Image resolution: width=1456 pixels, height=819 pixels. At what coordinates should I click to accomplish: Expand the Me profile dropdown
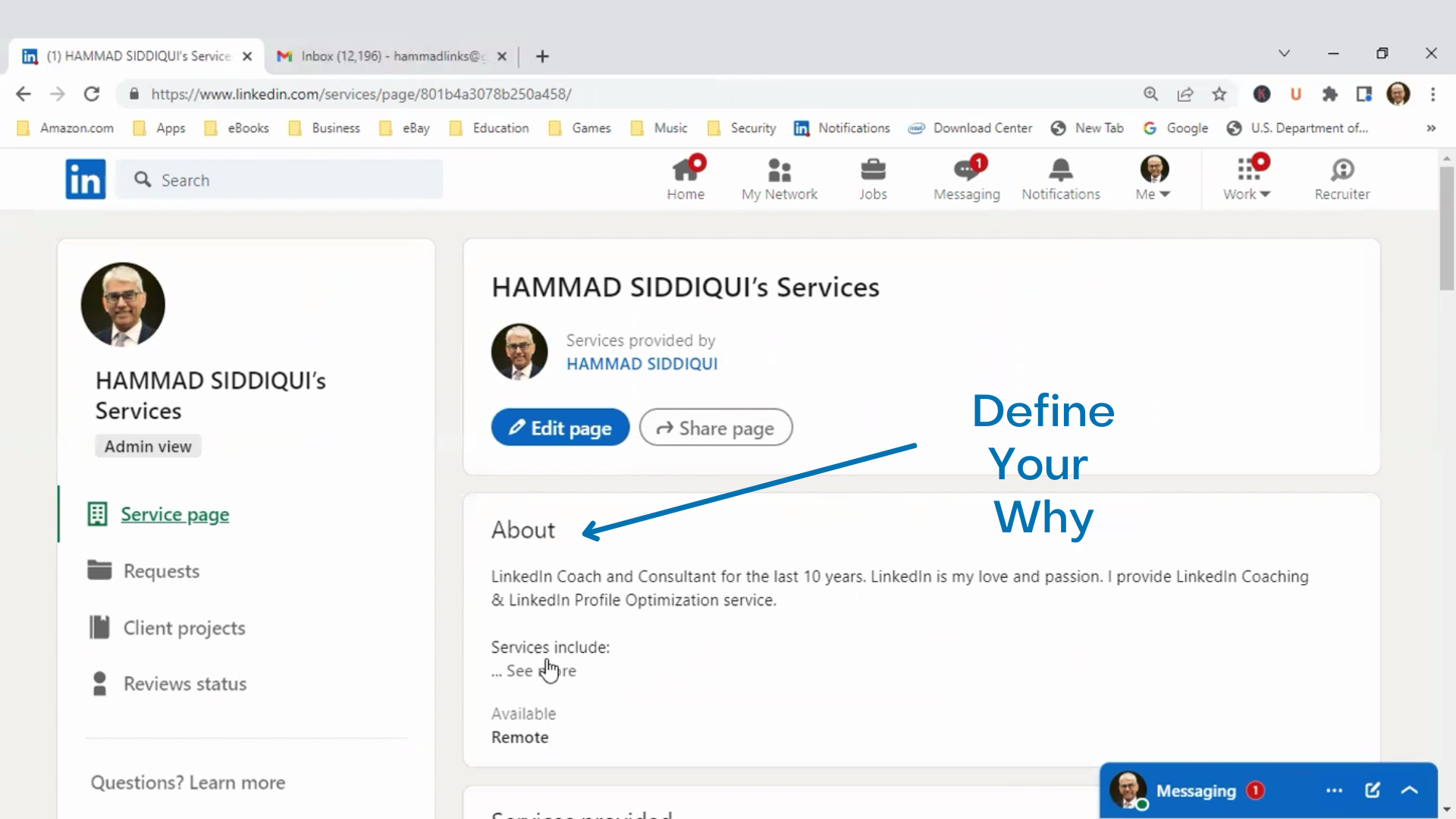tap(1153, 179)
